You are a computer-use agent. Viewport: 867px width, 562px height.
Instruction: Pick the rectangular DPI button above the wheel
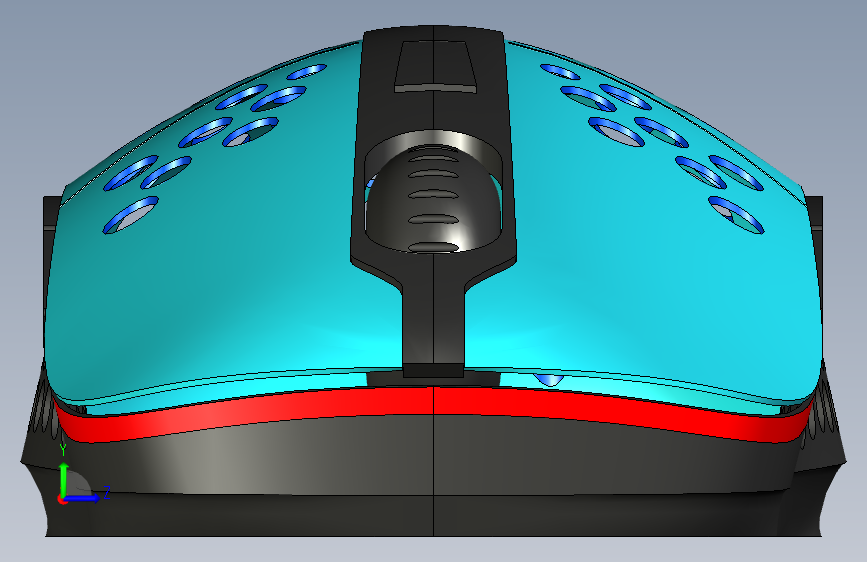click(435, 66)
